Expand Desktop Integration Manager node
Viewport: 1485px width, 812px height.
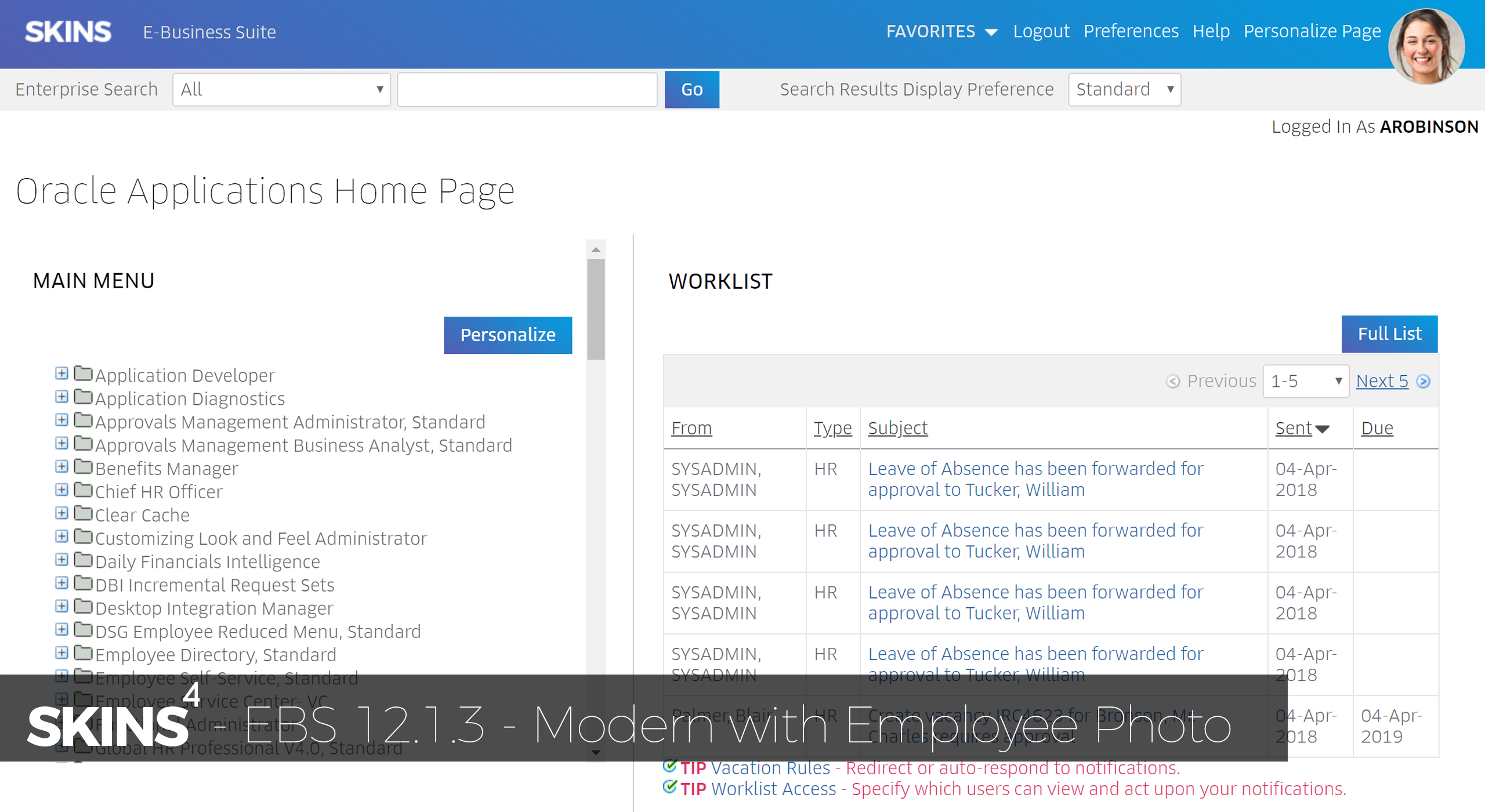[x=61, y=606]
